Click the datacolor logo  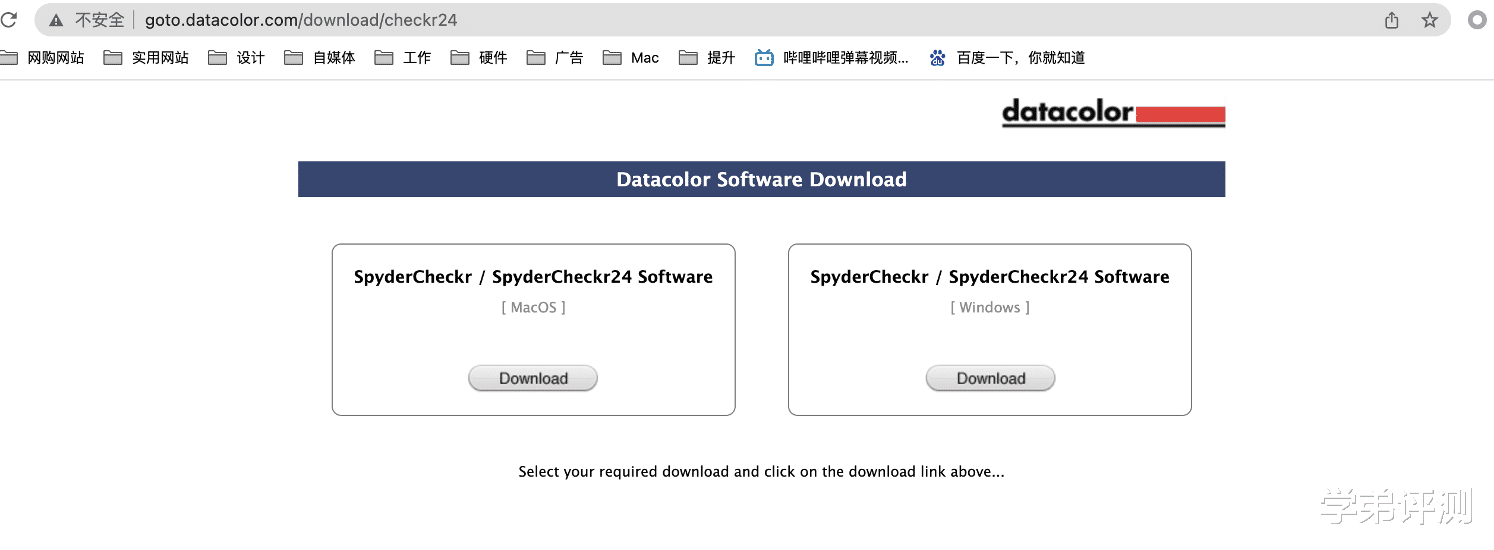1113,112
